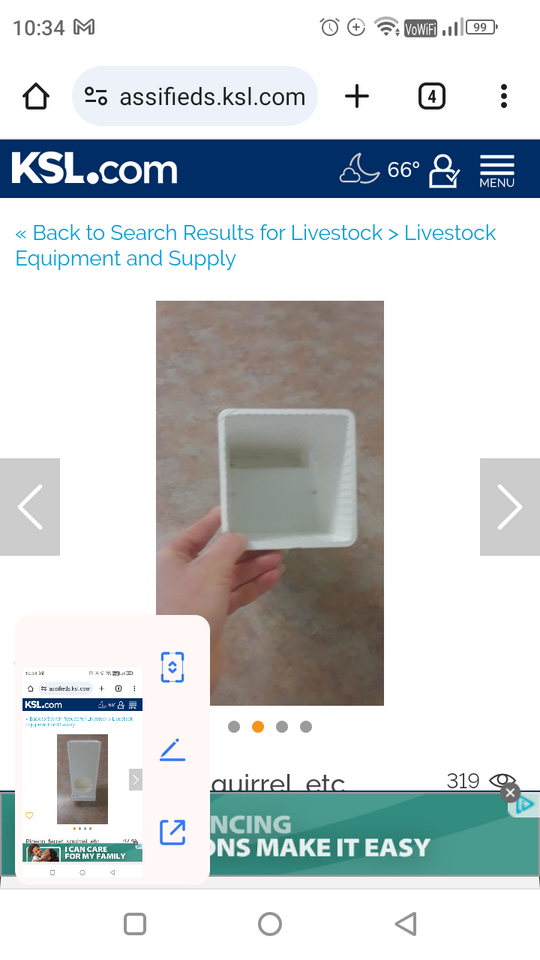540x960 pixels.
Task: Check the 66° weather icon
Action: (380, 168)
